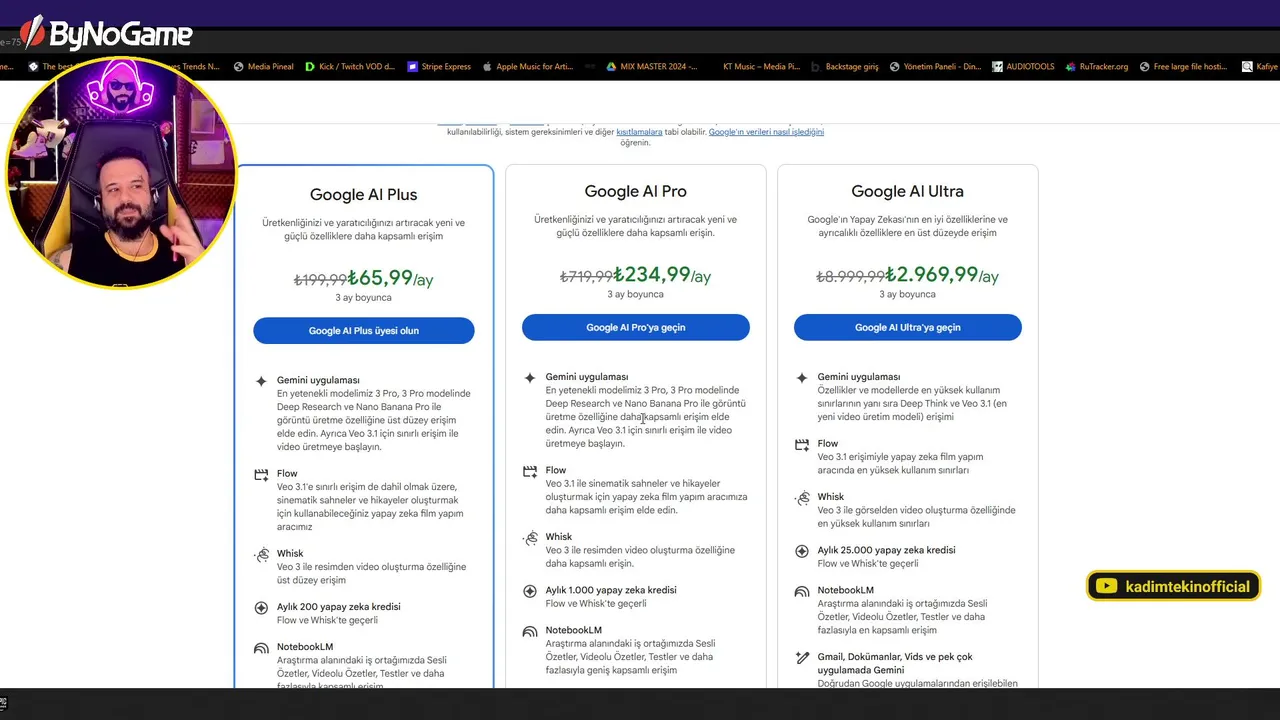This screenshot has width=1280, height=720.
Task: Click the struck-through ₺199,99 price
Action: click(x=320, y=280)
